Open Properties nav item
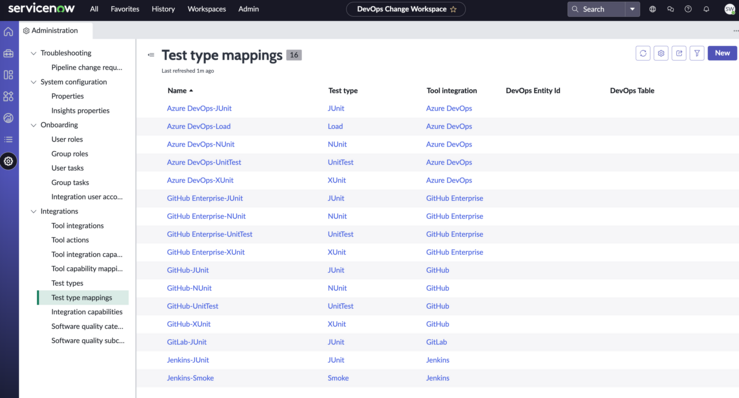Image resolution: width=739 pixels, height=398 pixels. click(67, 96)
